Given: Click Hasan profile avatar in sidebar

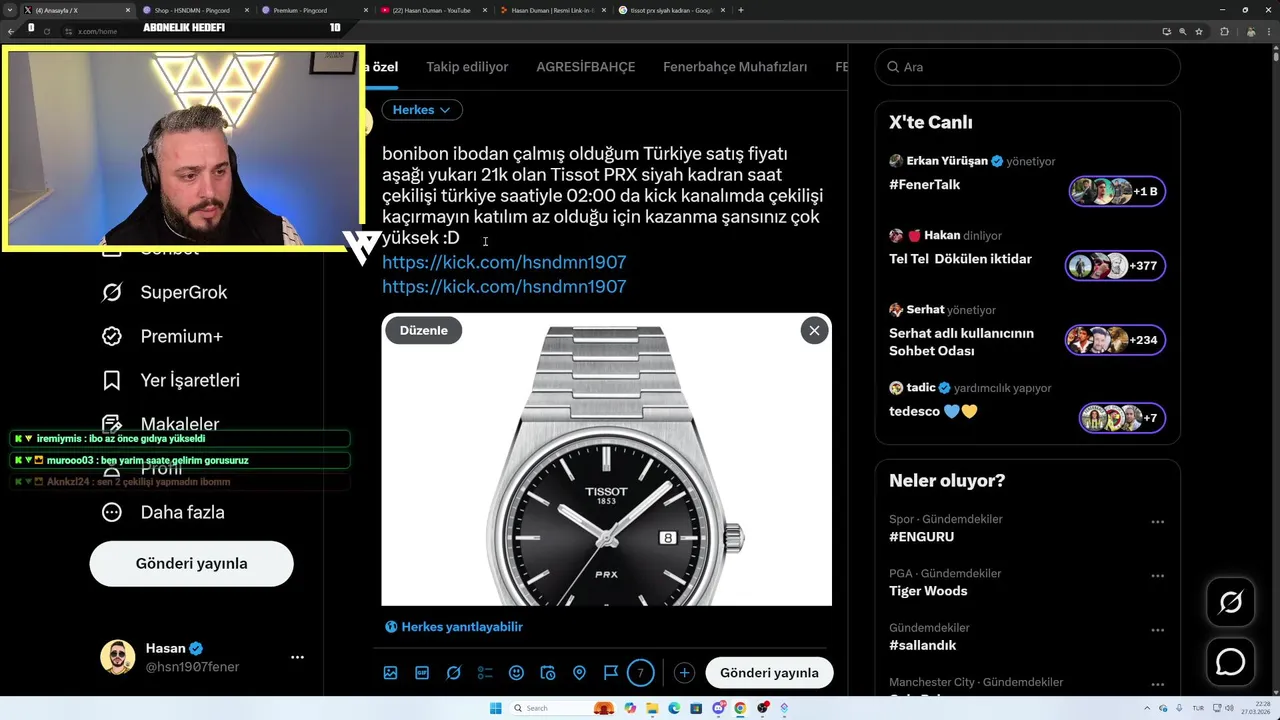Looking at the screenshot, I should click(x=117, y=657).
